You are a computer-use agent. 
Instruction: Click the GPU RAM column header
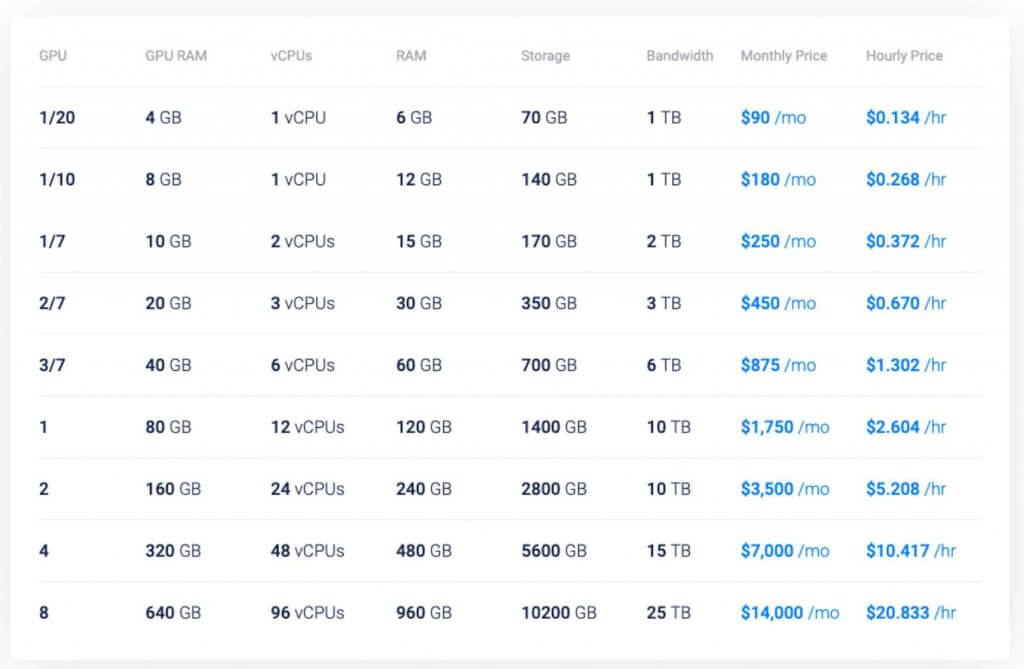pyautogui.click(x=176, y=56)
